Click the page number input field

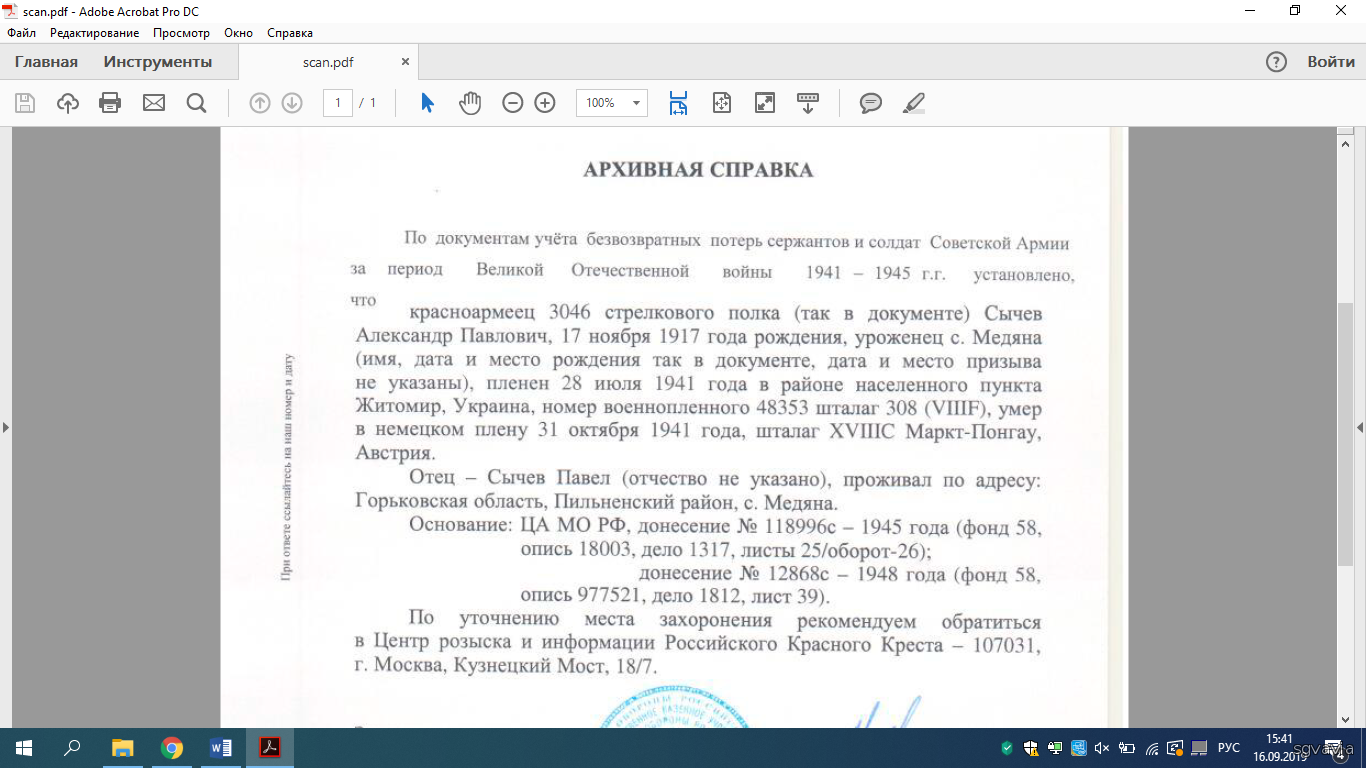click(x=338, y=103)
